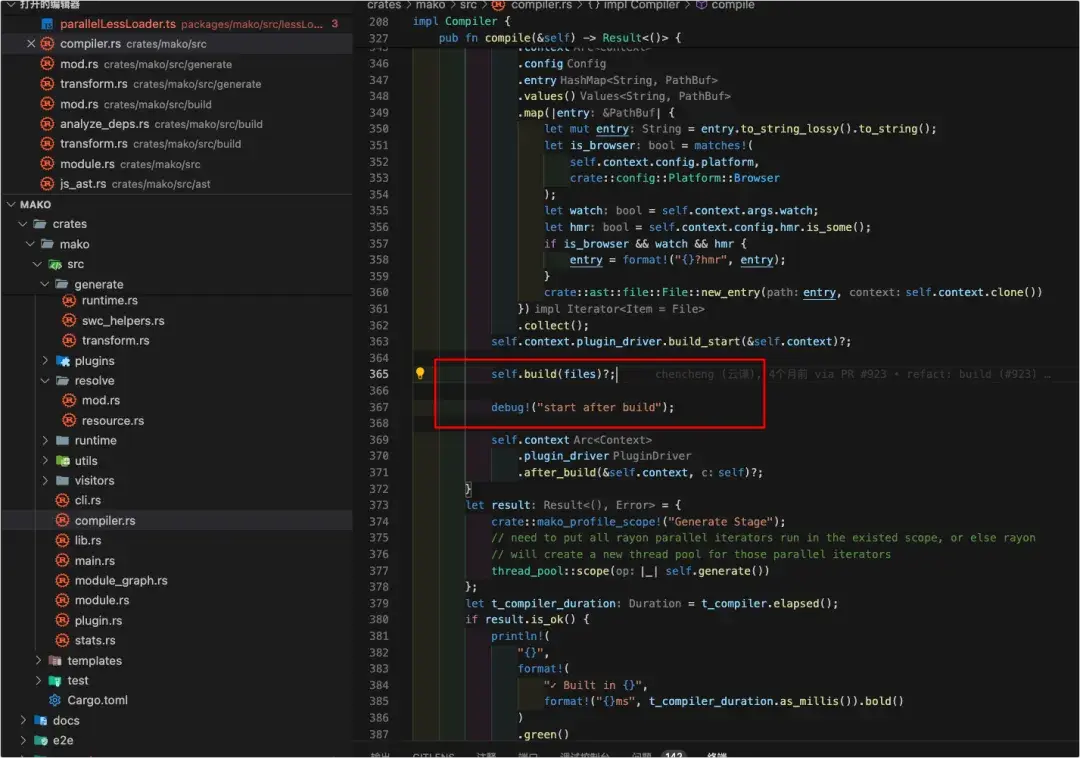This screenshot has height=758, width=1080.
Task: Expand the runtime folder chevron
Action: [x=45, y=441]
